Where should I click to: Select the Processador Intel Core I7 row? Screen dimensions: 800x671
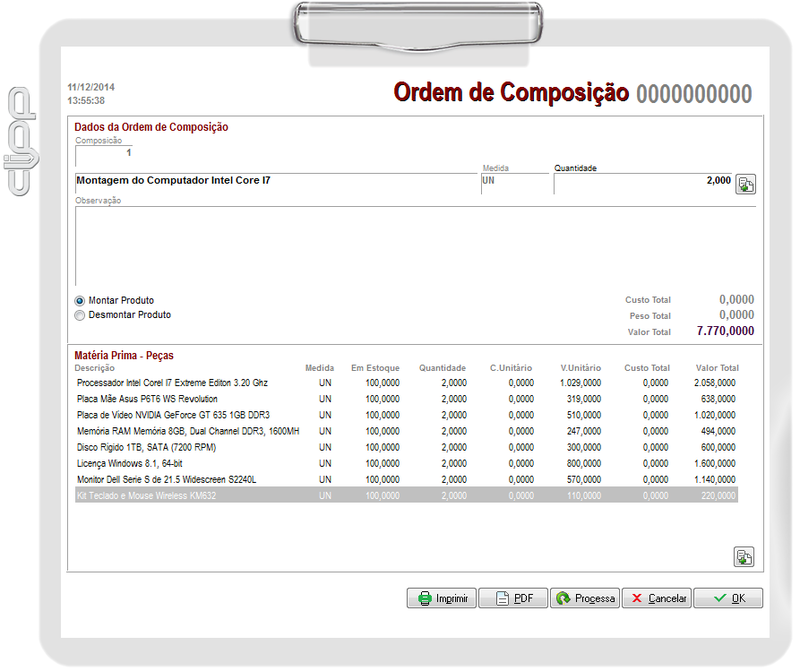172,383
